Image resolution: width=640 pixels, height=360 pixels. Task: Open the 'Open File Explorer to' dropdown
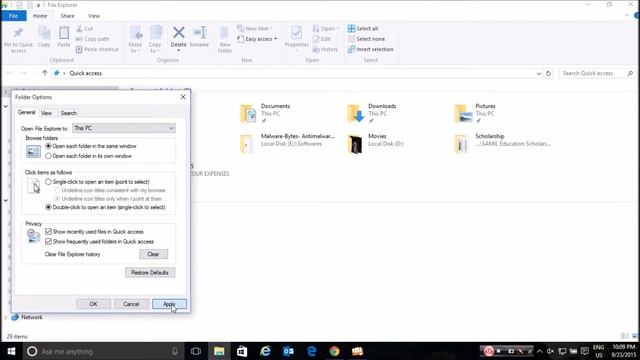(124, 128)
